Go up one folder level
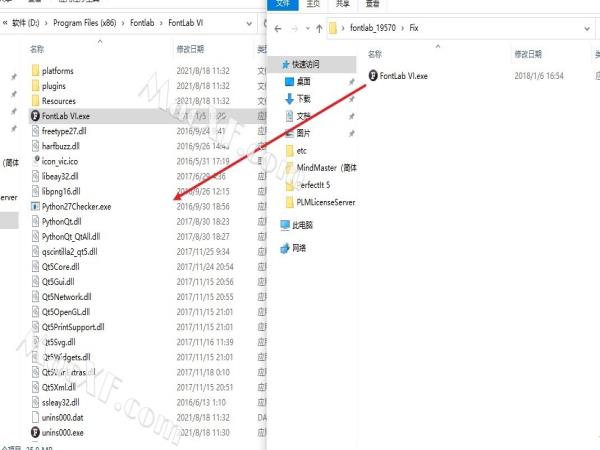The height and width of the screenshot is (450, 600). pos(319,28)
